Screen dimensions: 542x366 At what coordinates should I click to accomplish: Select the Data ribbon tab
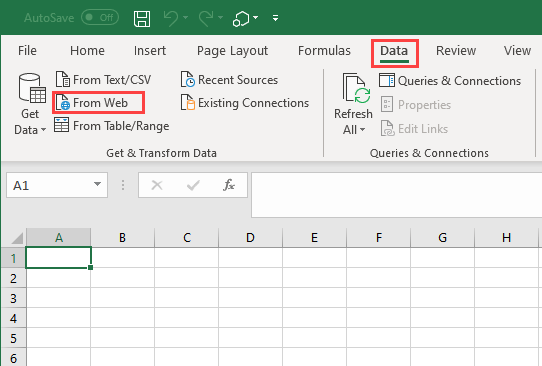pyautogui.click(x=394, y=52)
